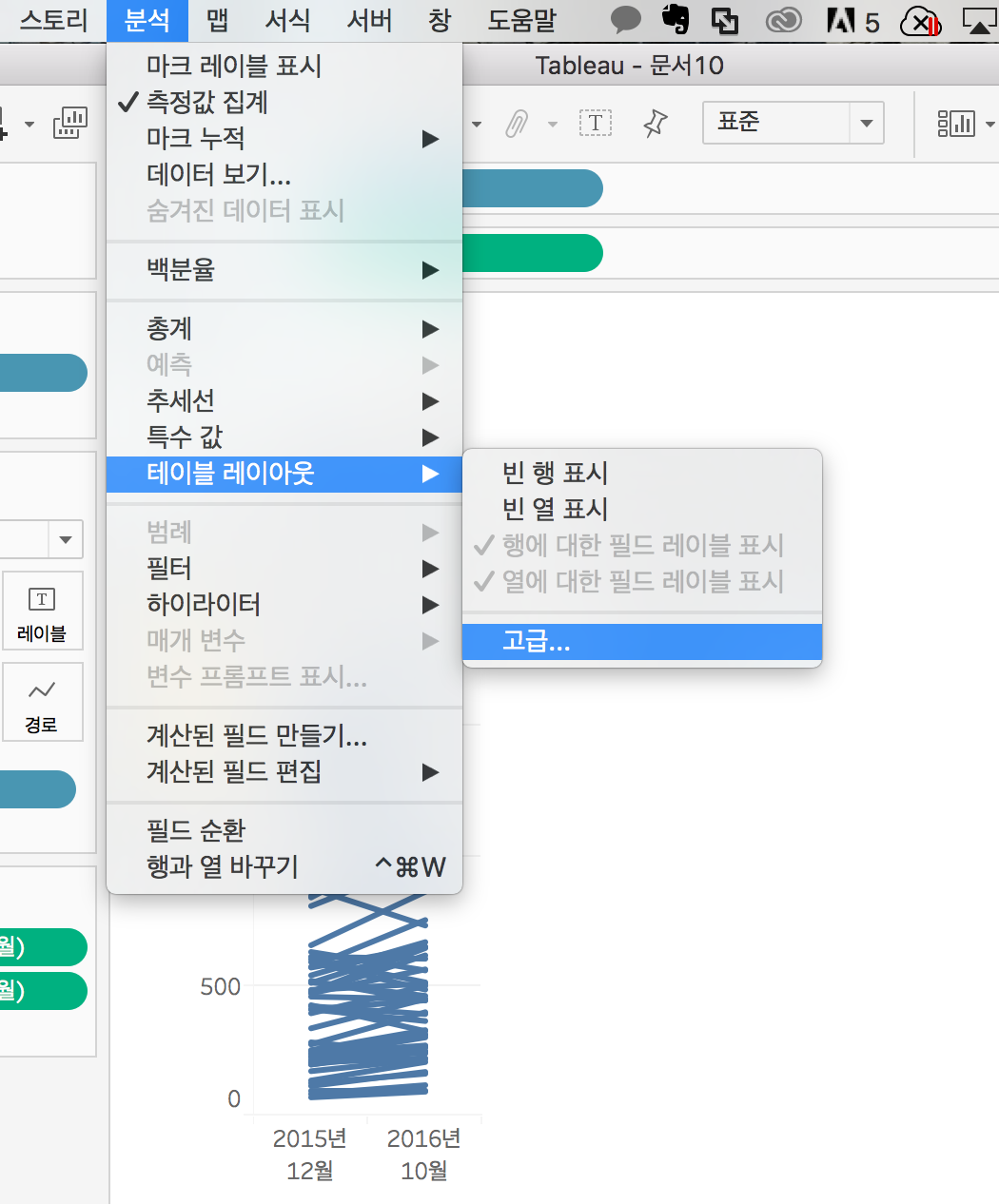The height and width of the screenshot is (1204, 999).
Task: Choose 계산된 필드 만들기... menu item
Action: point(284,735)
